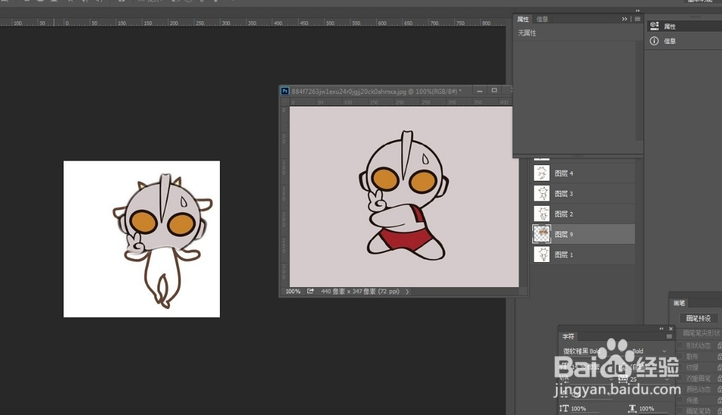722x415 pixels.
Task: Toggle the 传递 transfer checkbox
Action: pos(680,400)
